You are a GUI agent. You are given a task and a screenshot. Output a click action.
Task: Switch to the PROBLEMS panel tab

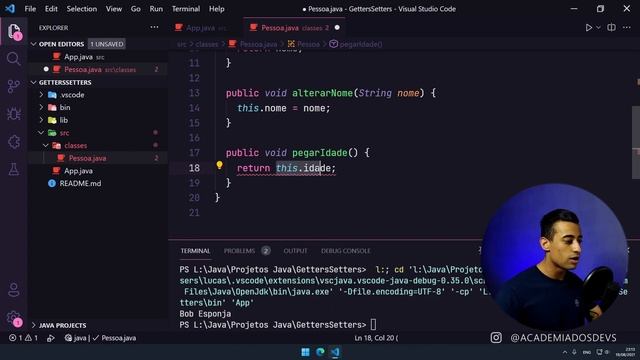(247, 251)
